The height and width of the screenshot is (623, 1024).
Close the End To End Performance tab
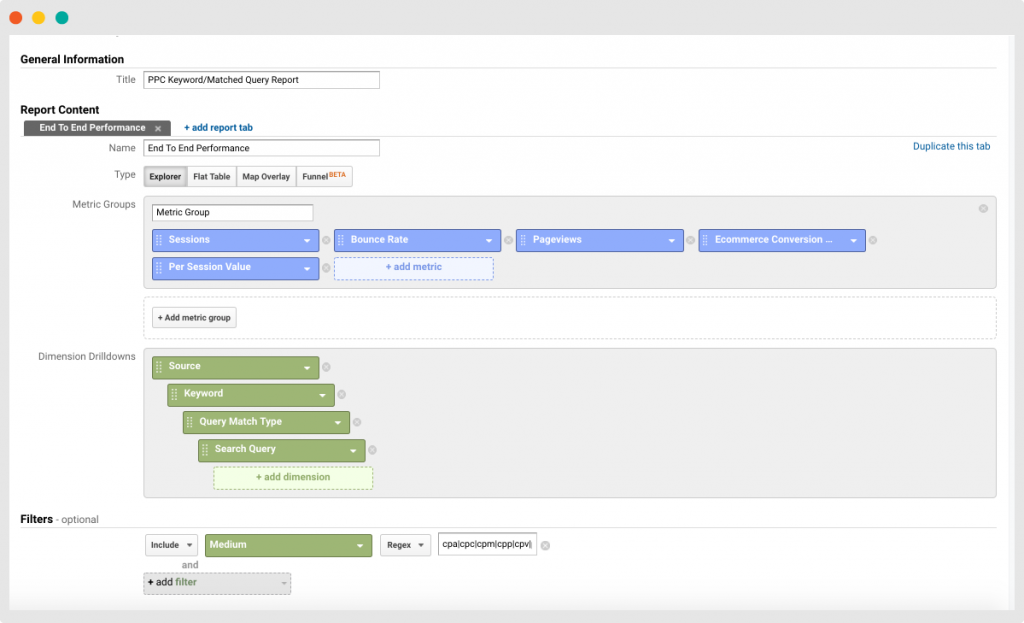click(158, 129)
